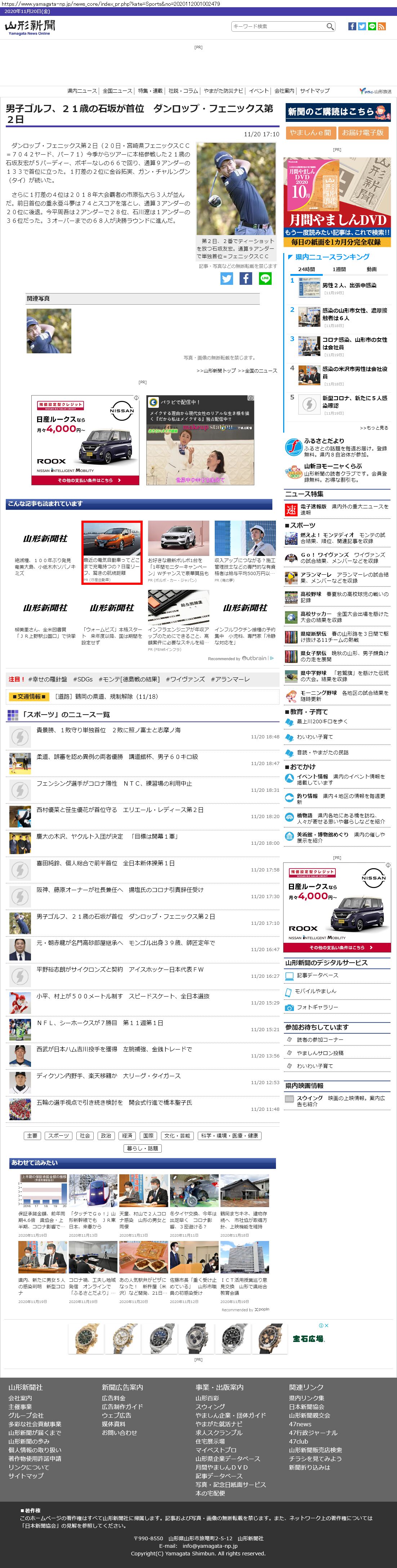The height and width of the screenshot is (1568, 397).
Task: Open 社説・コラム menu
Action: pyautogui.click(x=183, y=91)
